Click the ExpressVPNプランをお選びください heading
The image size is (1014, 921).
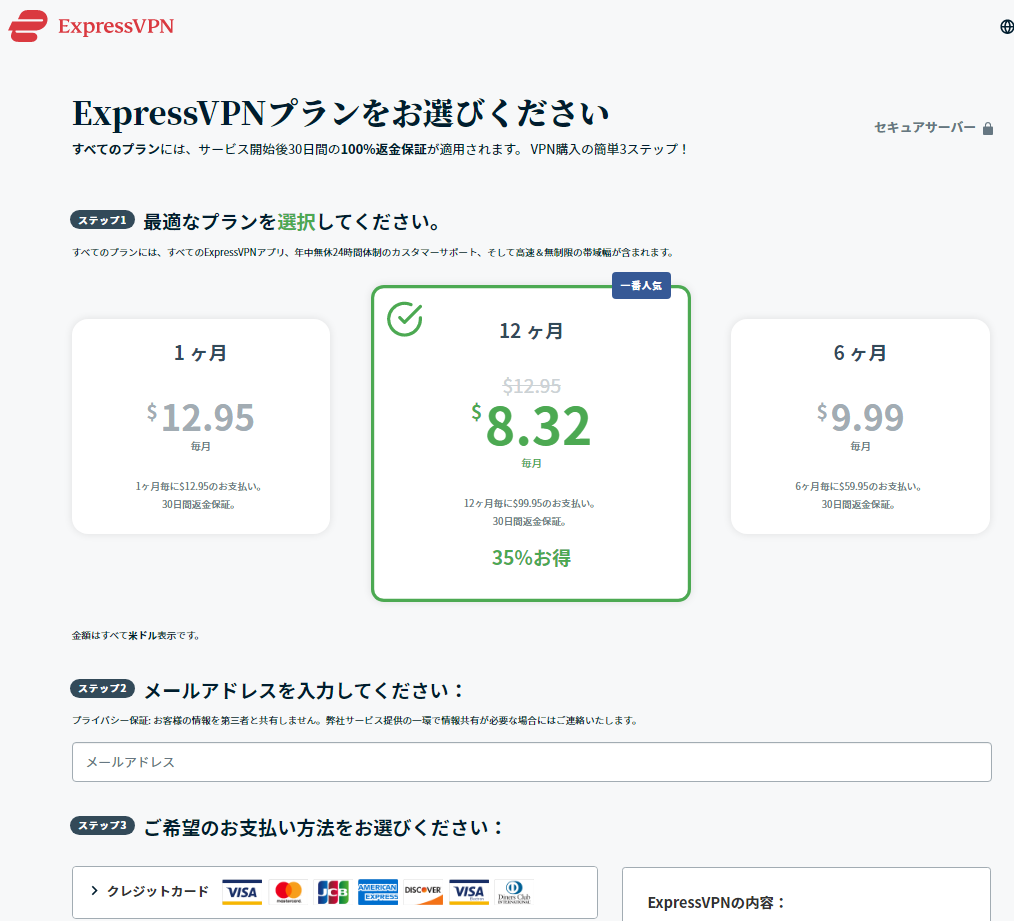point(341,114)
